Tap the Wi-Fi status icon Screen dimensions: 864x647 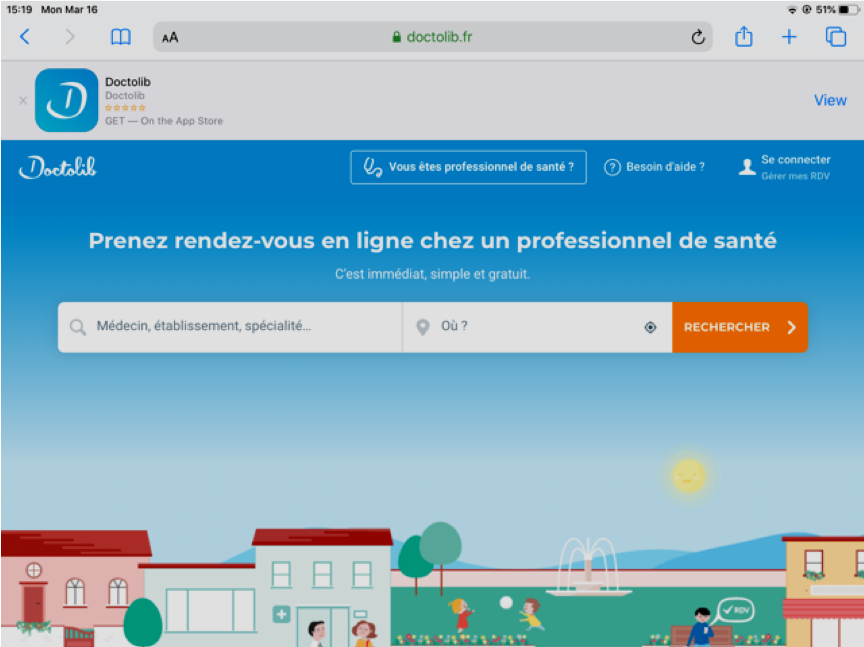pyautogui.click(x=792, y=9)
